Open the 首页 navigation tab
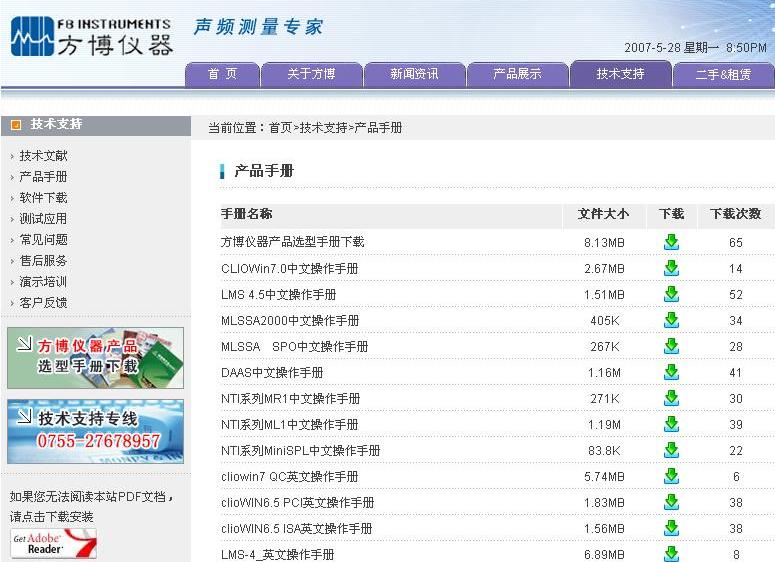The image size is (775, 562). tap(222, 74)
